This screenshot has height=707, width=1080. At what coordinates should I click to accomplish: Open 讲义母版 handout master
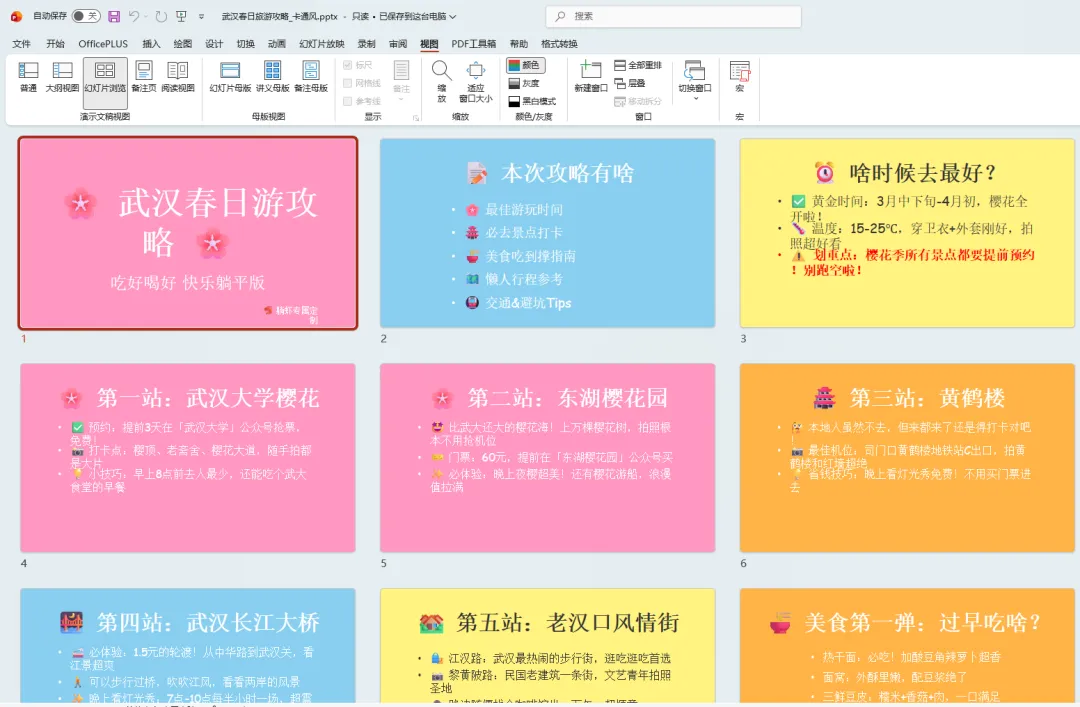(273, 76)
